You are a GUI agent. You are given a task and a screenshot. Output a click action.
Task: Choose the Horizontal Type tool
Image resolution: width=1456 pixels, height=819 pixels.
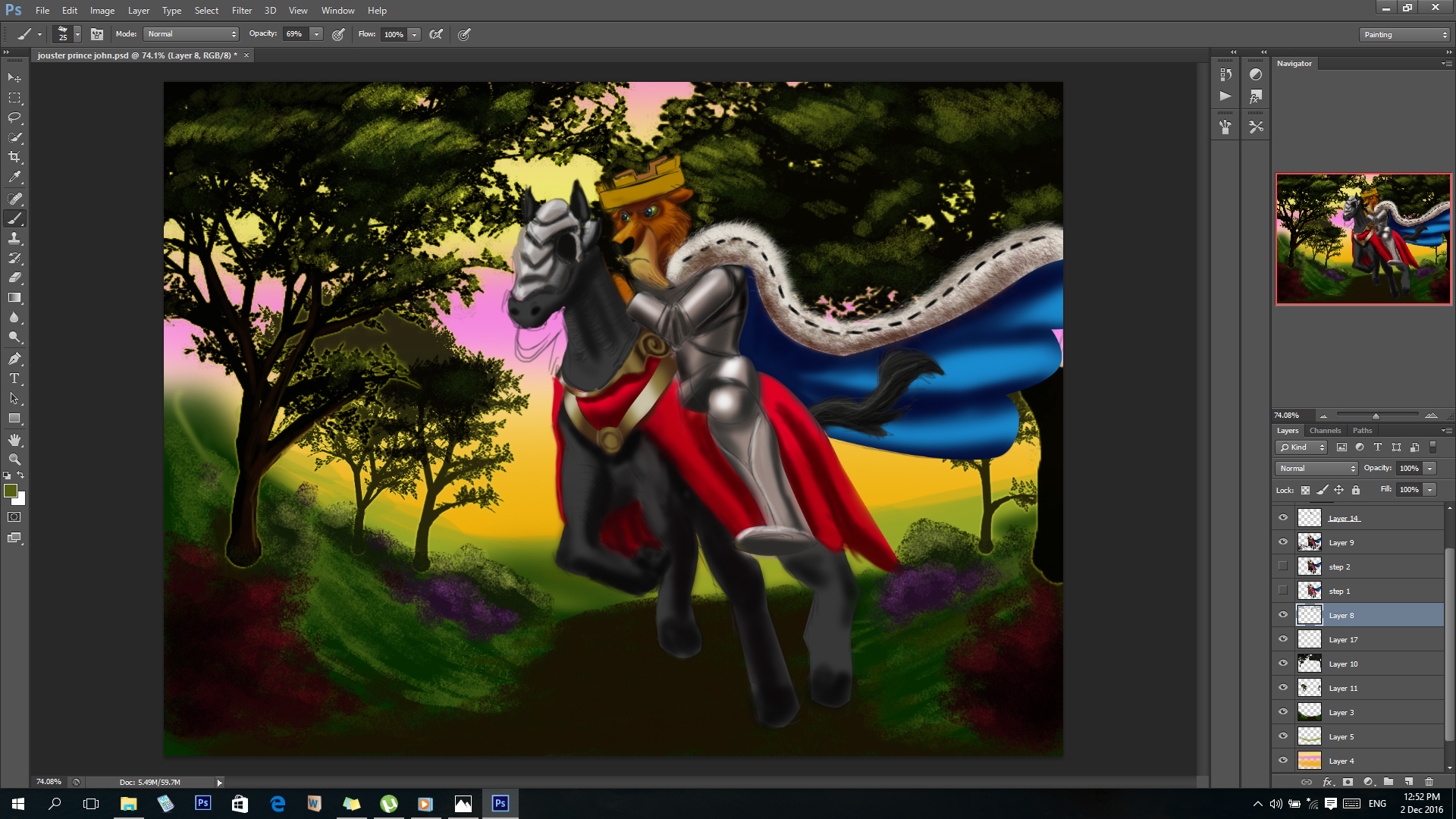click(14, 378)
